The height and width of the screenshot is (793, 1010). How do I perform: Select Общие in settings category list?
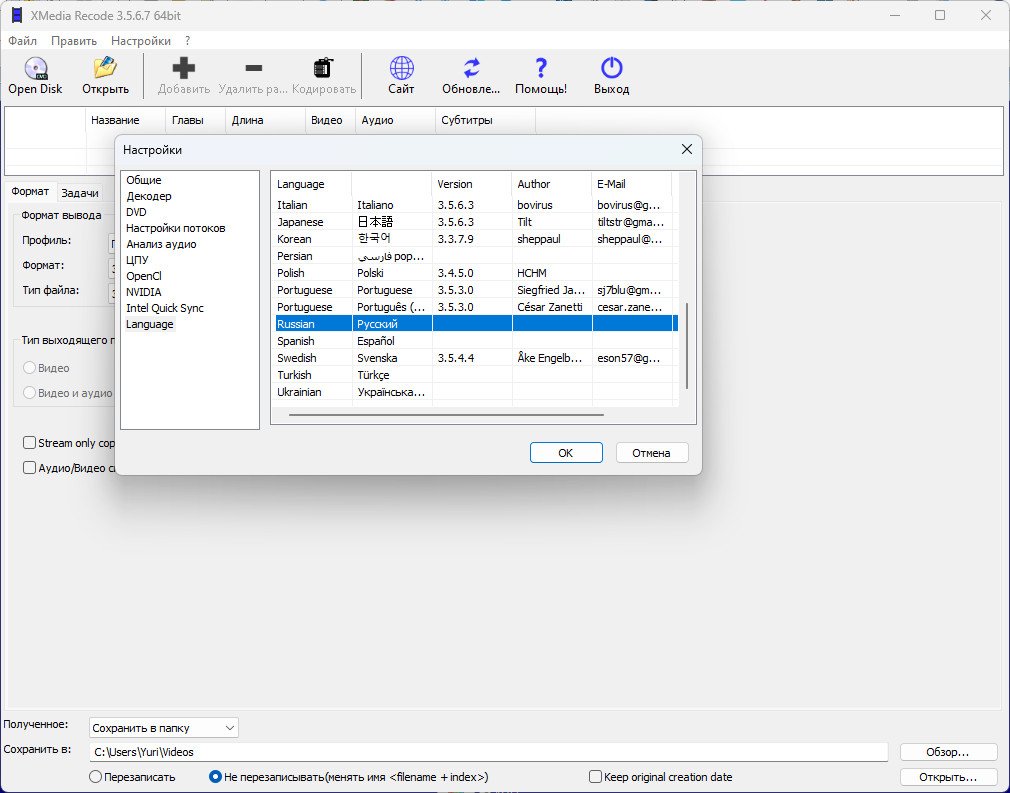click(144, 180)
